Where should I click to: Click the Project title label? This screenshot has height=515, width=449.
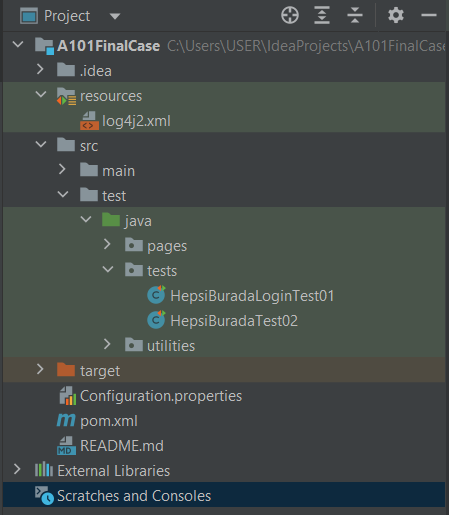(x=67, y=16)
